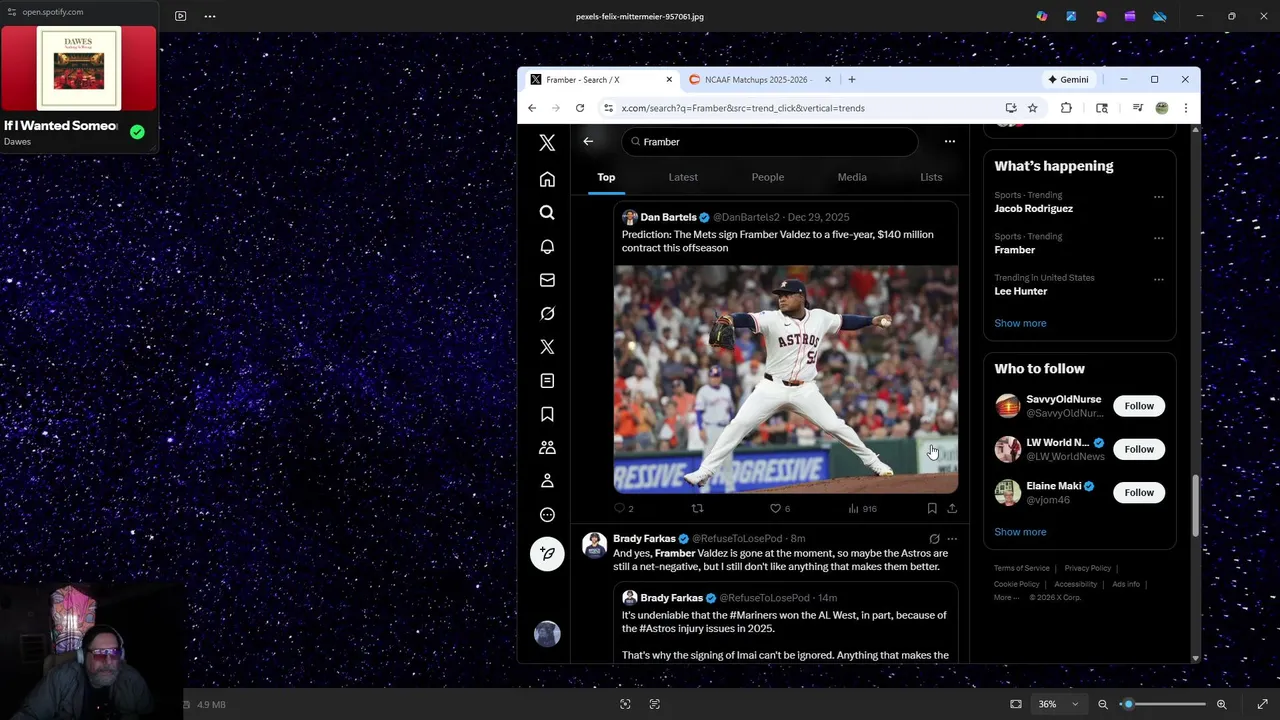Open more options on Brady Farkas post
The width and height of the screenshot is (1280, 720).
952,538
